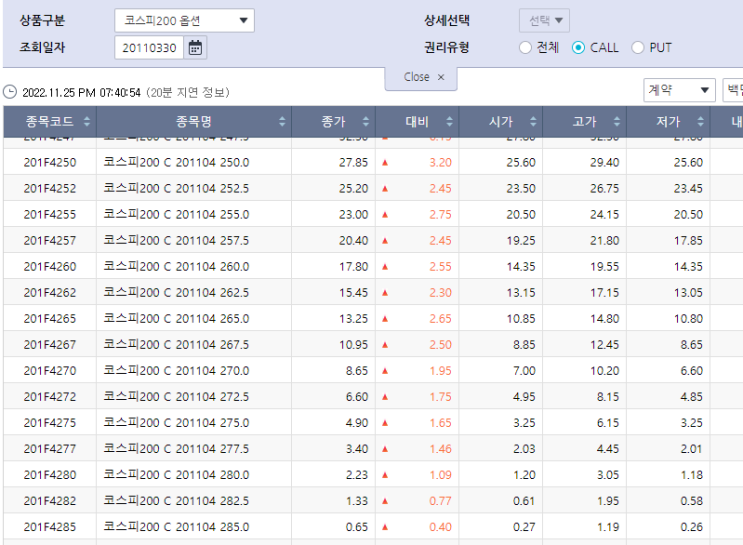
Task: Sort by 종목명 column arrows
Action: (282, 122)
